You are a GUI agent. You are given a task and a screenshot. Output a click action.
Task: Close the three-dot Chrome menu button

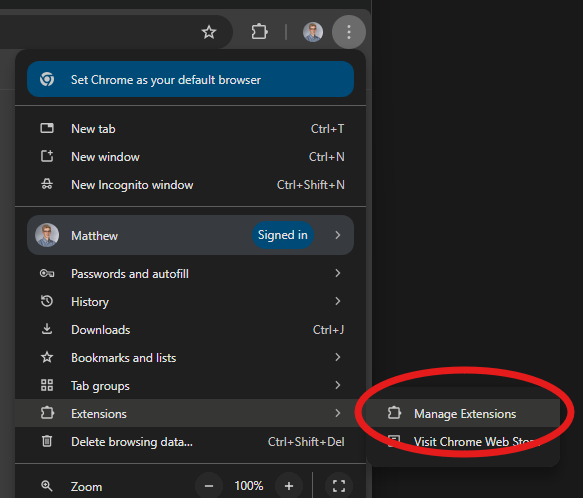pos(349,32)
